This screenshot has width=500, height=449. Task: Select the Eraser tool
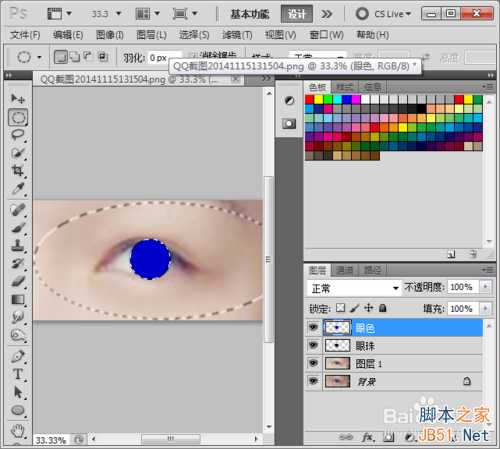pos(17,282)
